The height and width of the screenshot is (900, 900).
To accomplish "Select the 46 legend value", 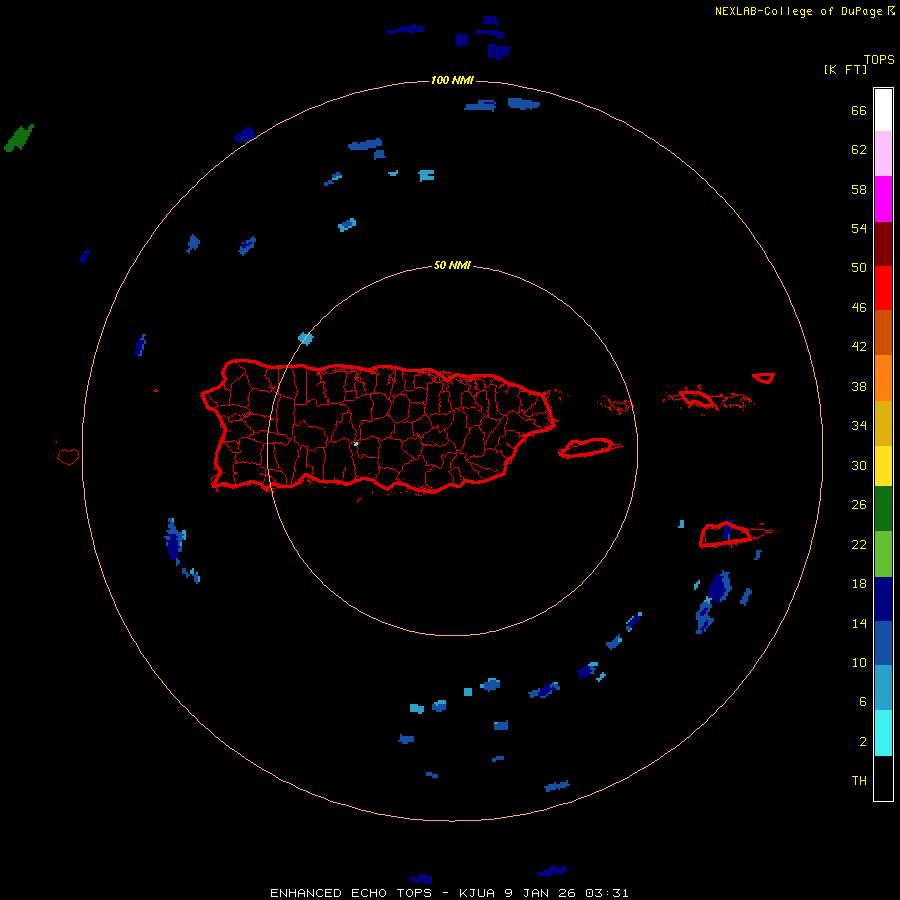I will [x=859, y=307].
